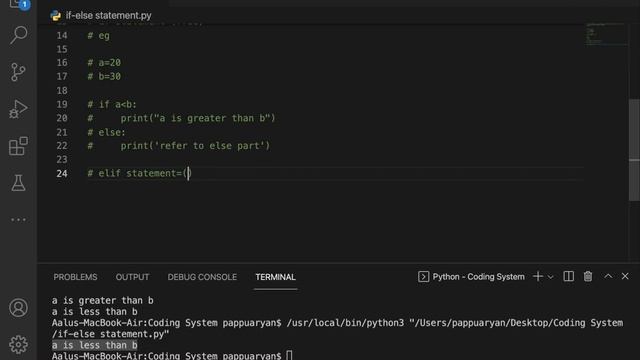Open the Search view in activity bar

click(18, 35)
